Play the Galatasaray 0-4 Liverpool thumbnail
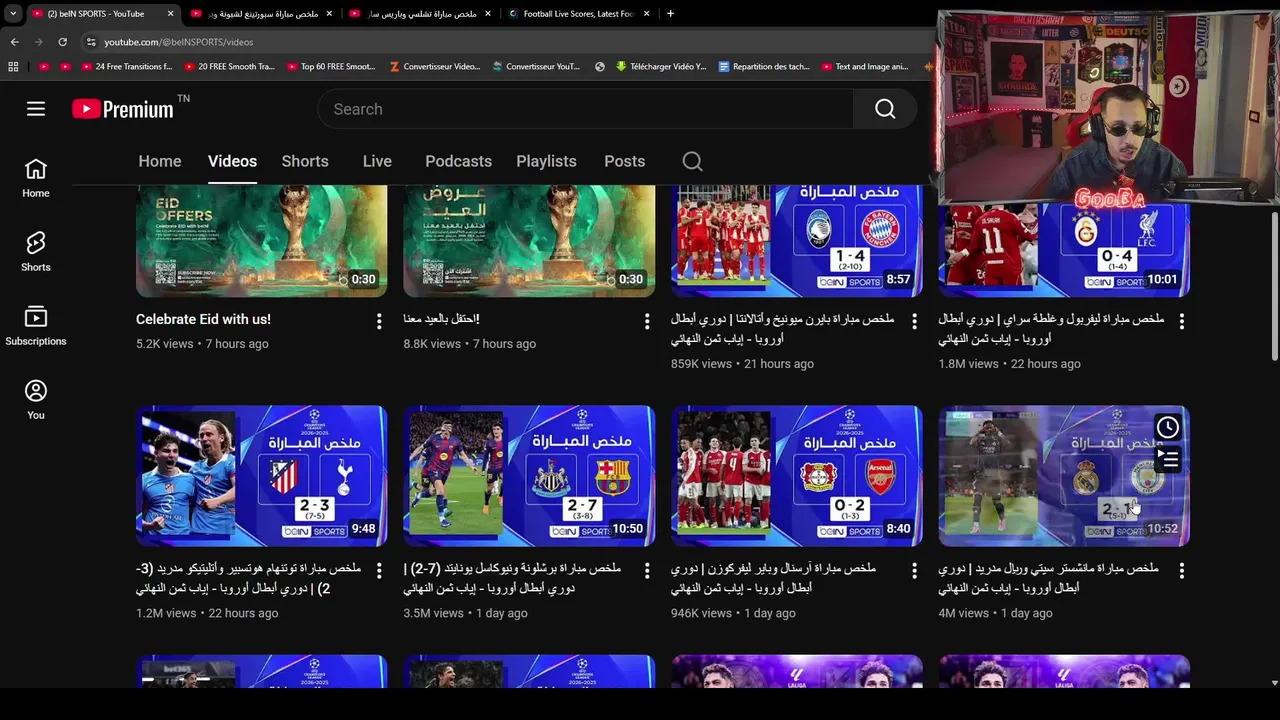Screen dimensions: 1280x720 (1064, 250)
